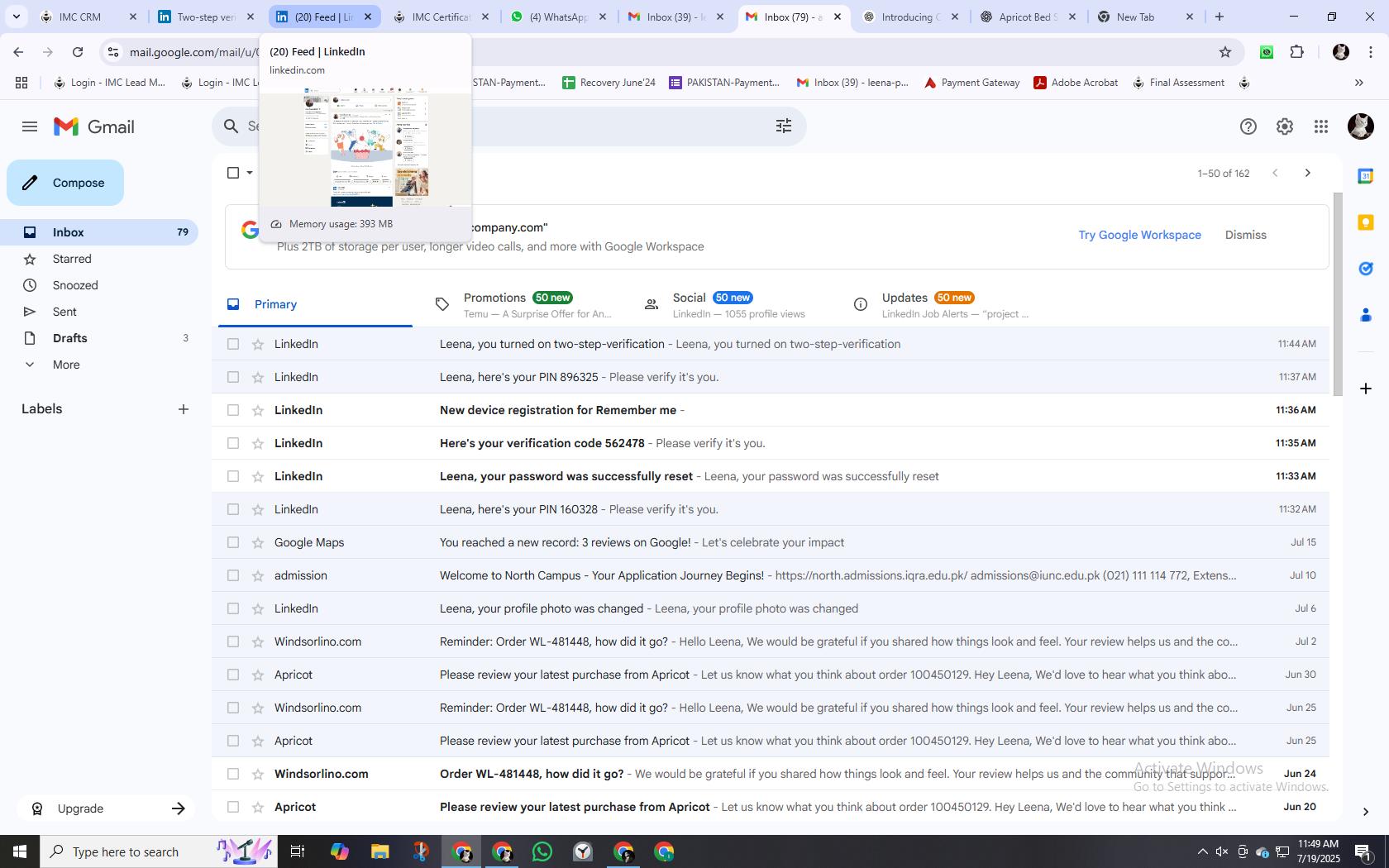Create new label plus icon
Image resolution: width=1389 pixels, height=868 pixels.
pyautogui.click(x=184, y=409)
